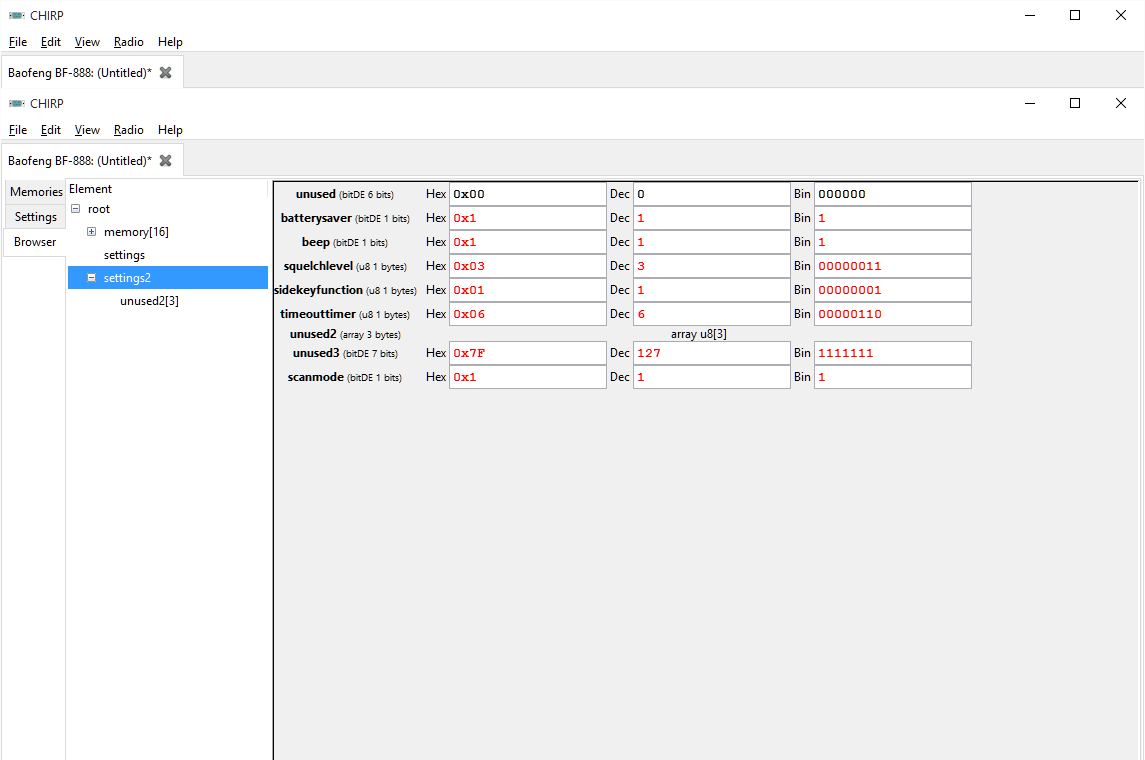
Task: Click the CHIRP app icon in the front window title bar
Action: (x=16, y=104)
